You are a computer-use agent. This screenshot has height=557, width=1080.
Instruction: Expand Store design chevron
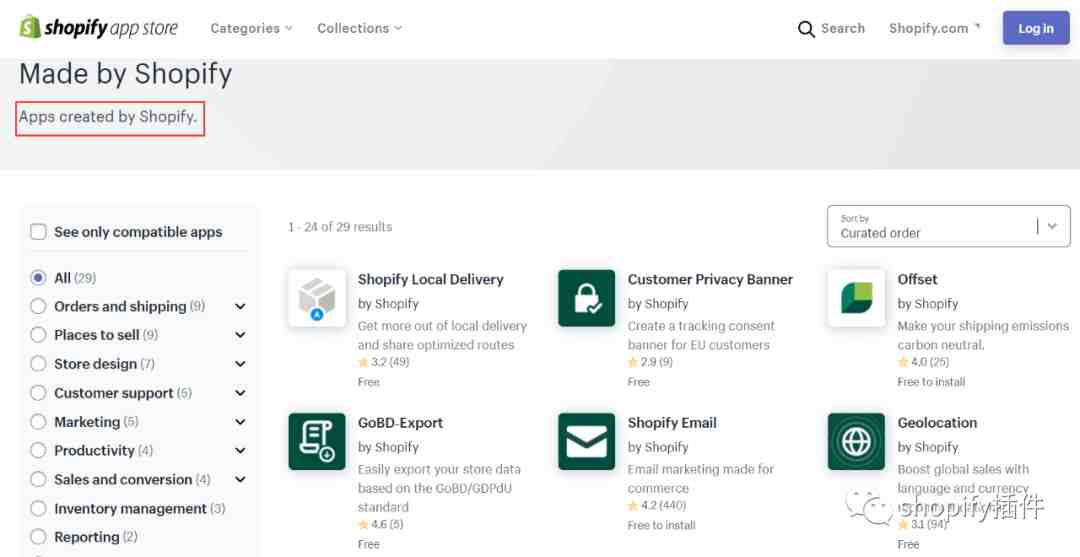(240, 364)
